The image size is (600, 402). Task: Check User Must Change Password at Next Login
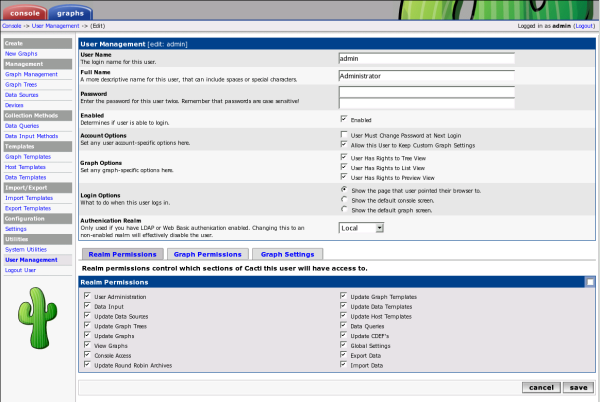[344, 135]
